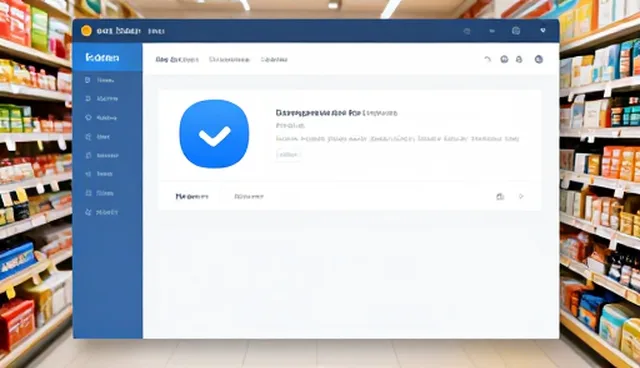Click the highlighted sidebar header at top
Screen dimensions: 640x368
[x=107, y=57]
